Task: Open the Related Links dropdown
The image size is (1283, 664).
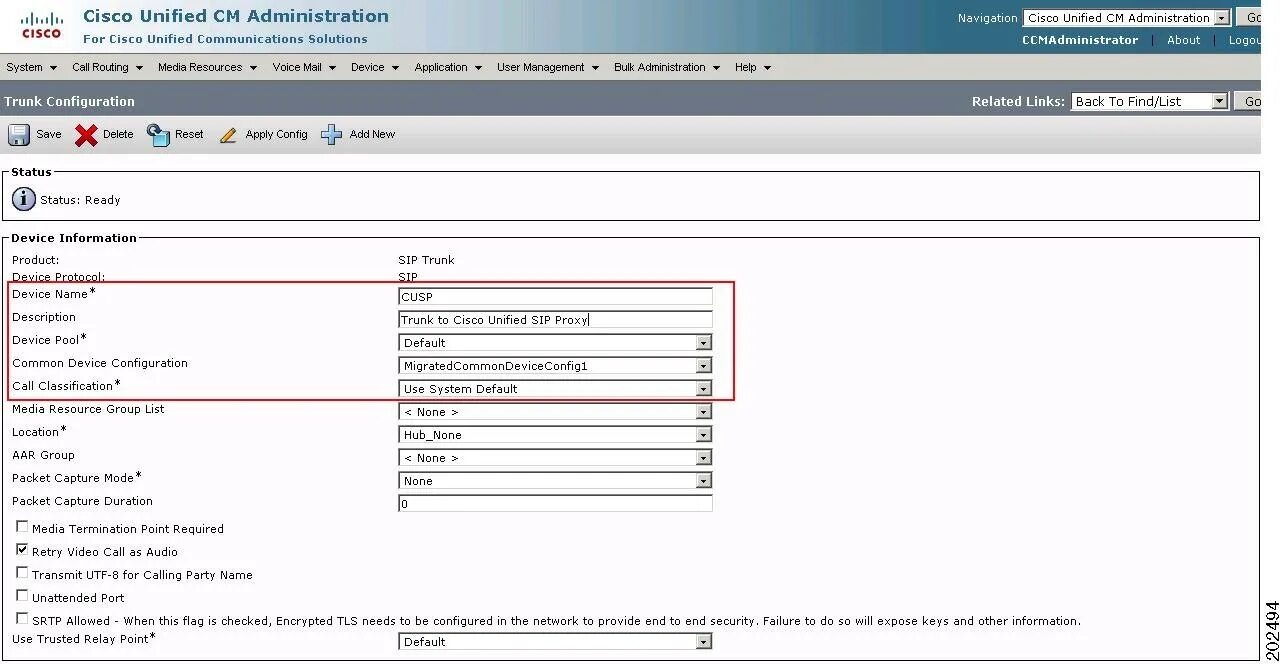Action: (x=1149, y=101)
